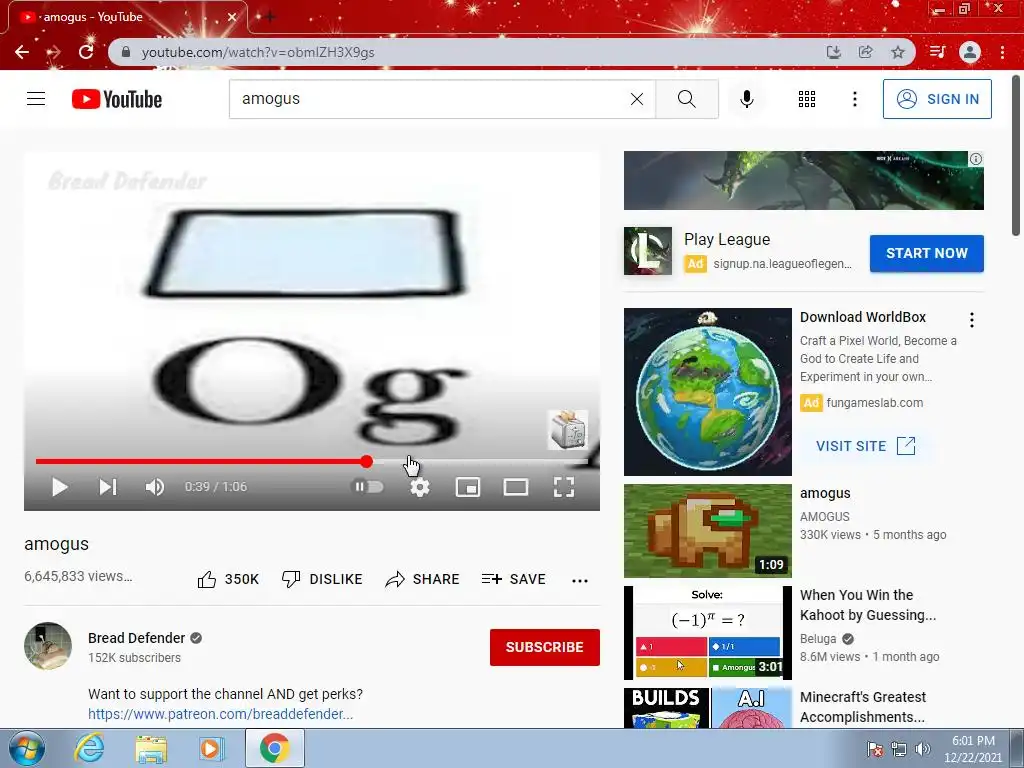Click the League ad banner image

(803, 180)
